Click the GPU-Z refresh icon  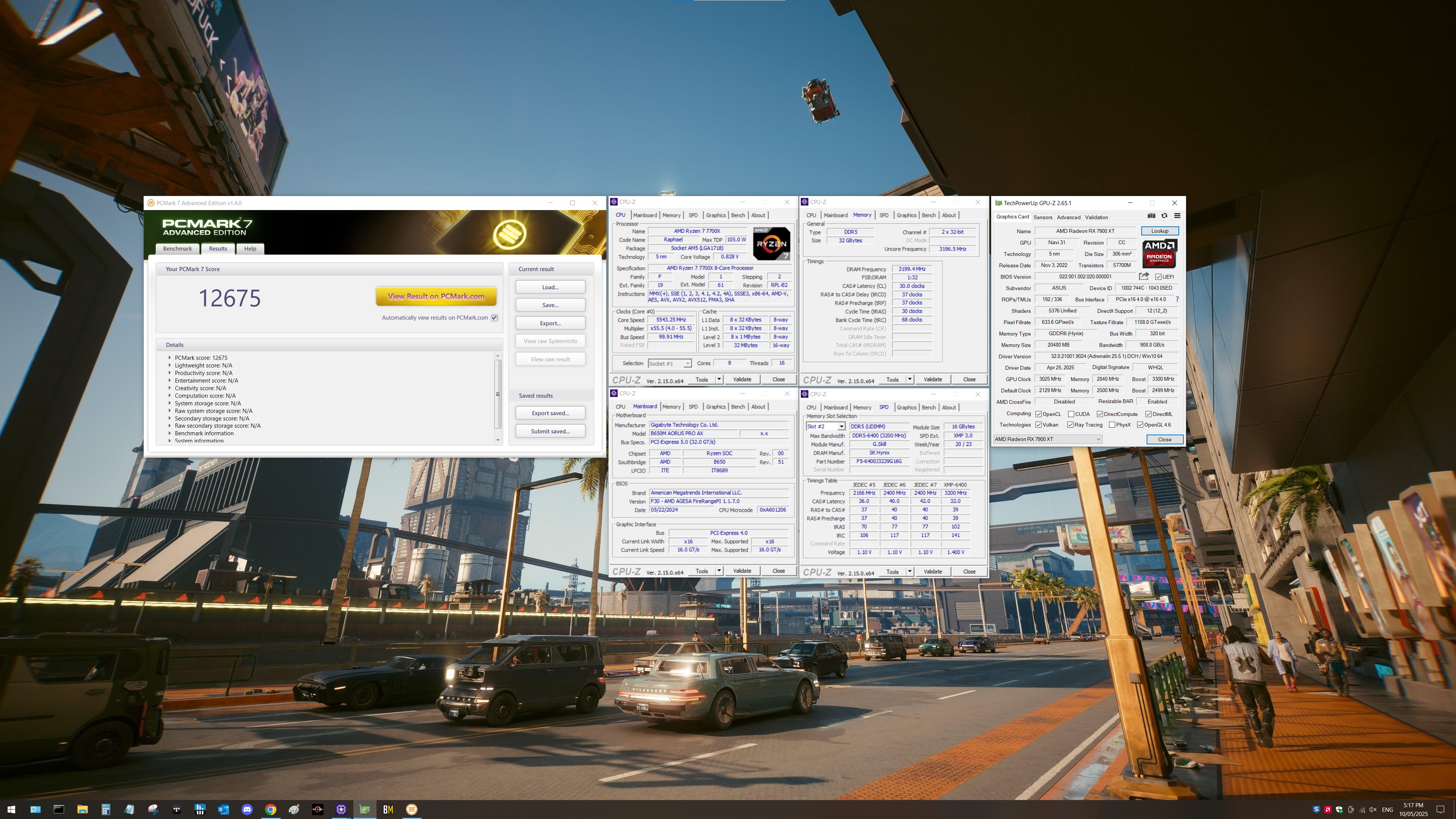coord(1164,215)
